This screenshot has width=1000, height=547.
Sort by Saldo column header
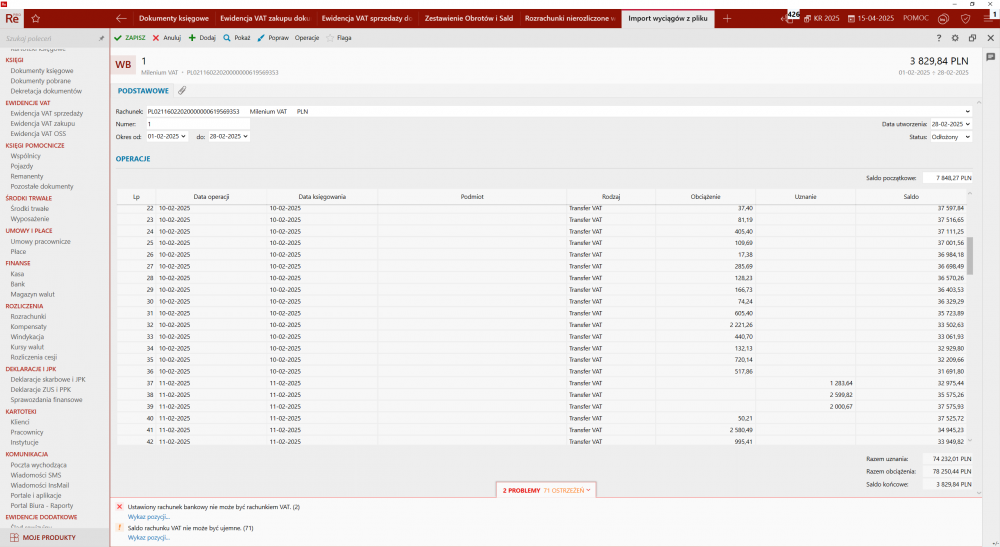[911, 197]
